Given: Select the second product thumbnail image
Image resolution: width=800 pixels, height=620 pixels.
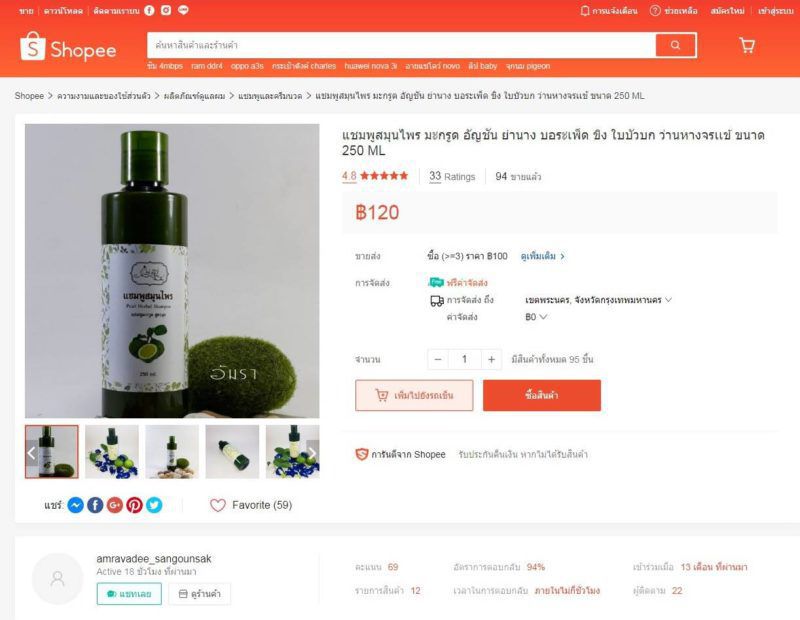Looking at the screenshot, I should (x=112, y=452).
